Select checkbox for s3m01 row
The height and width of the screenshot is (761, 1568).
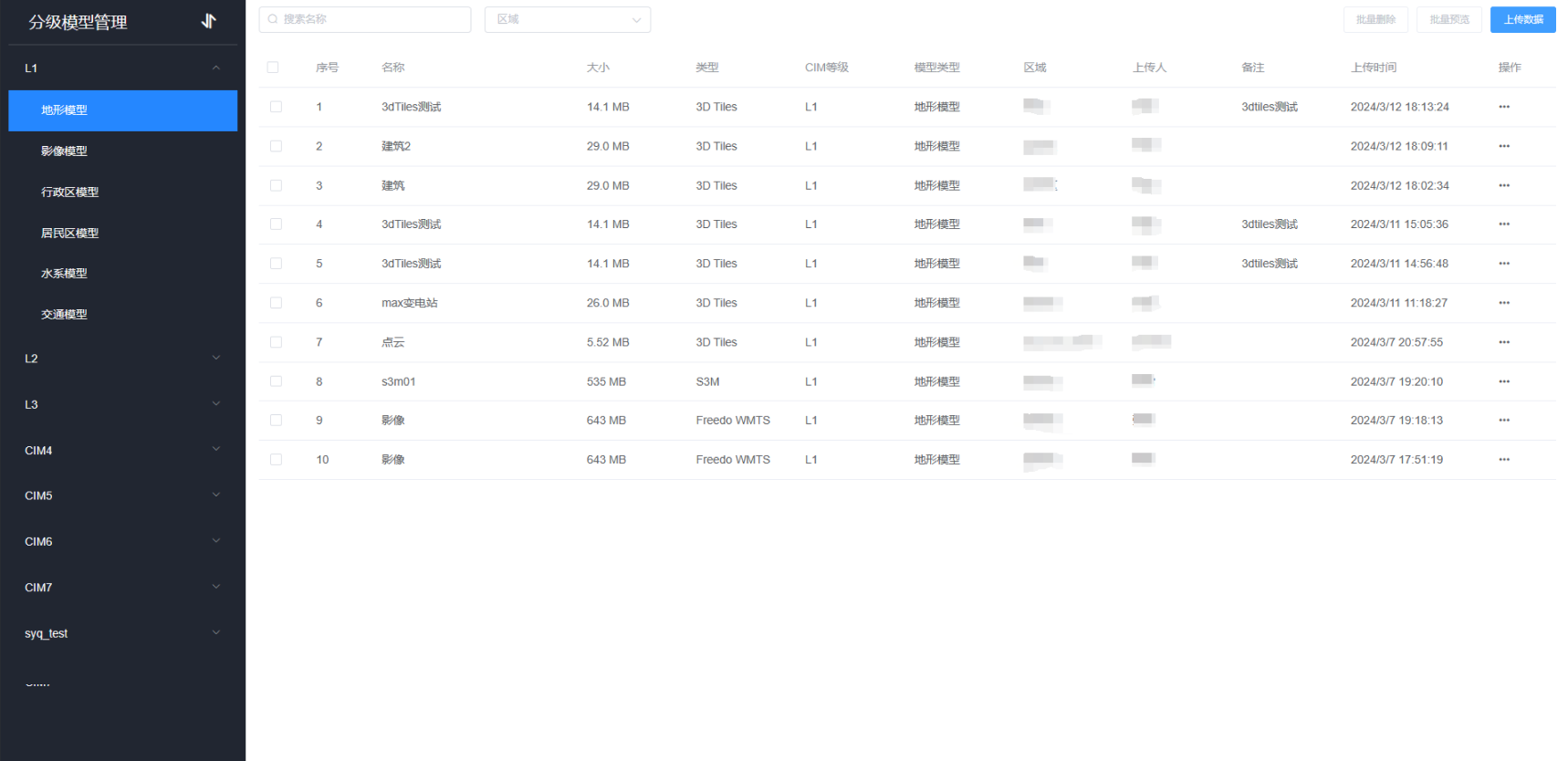[x=276, y=381]
